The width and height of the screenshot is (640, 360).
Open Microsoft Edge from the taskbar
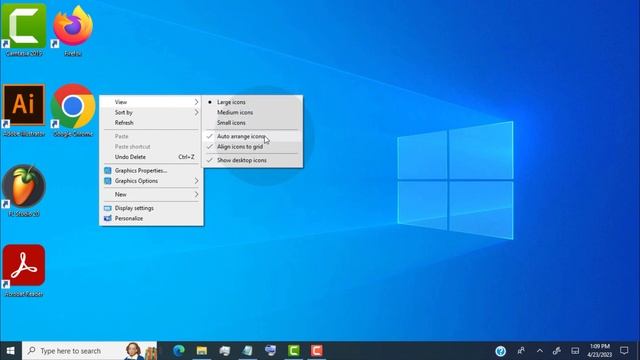tap(179, 351)
